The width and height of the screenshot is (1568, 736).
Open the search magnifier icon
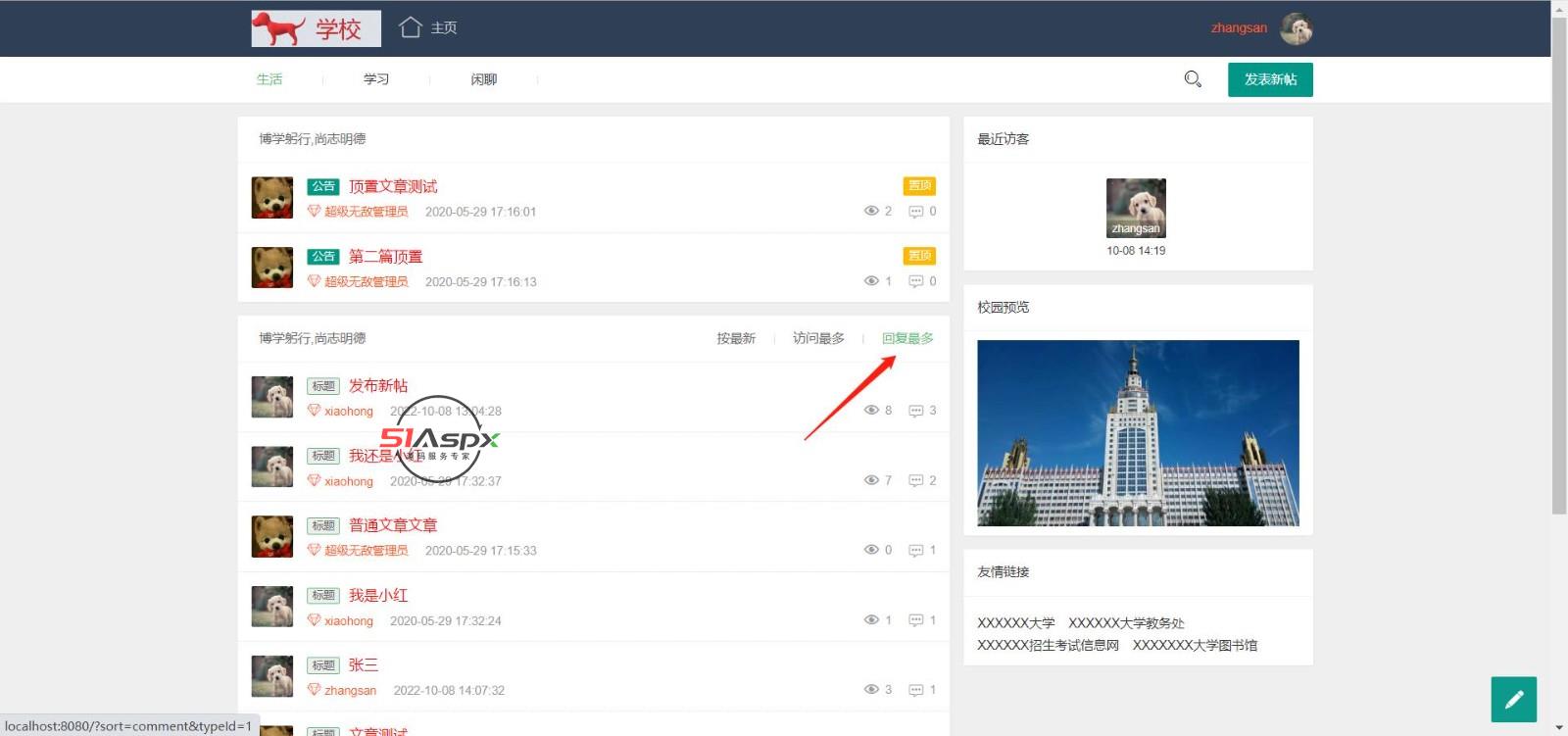click(1193, 79)
